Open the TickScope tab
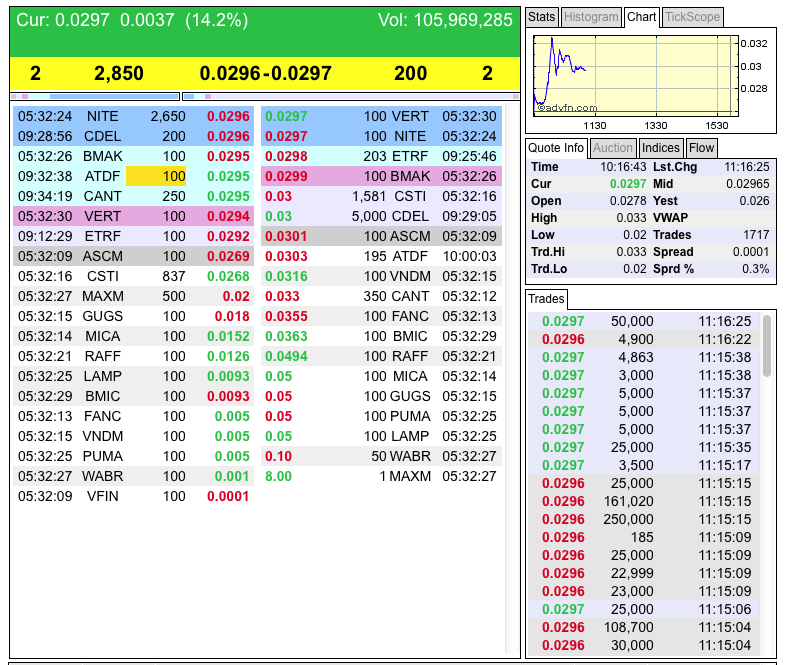Viewport: 788px width, 665px height. tap(693, 17)
